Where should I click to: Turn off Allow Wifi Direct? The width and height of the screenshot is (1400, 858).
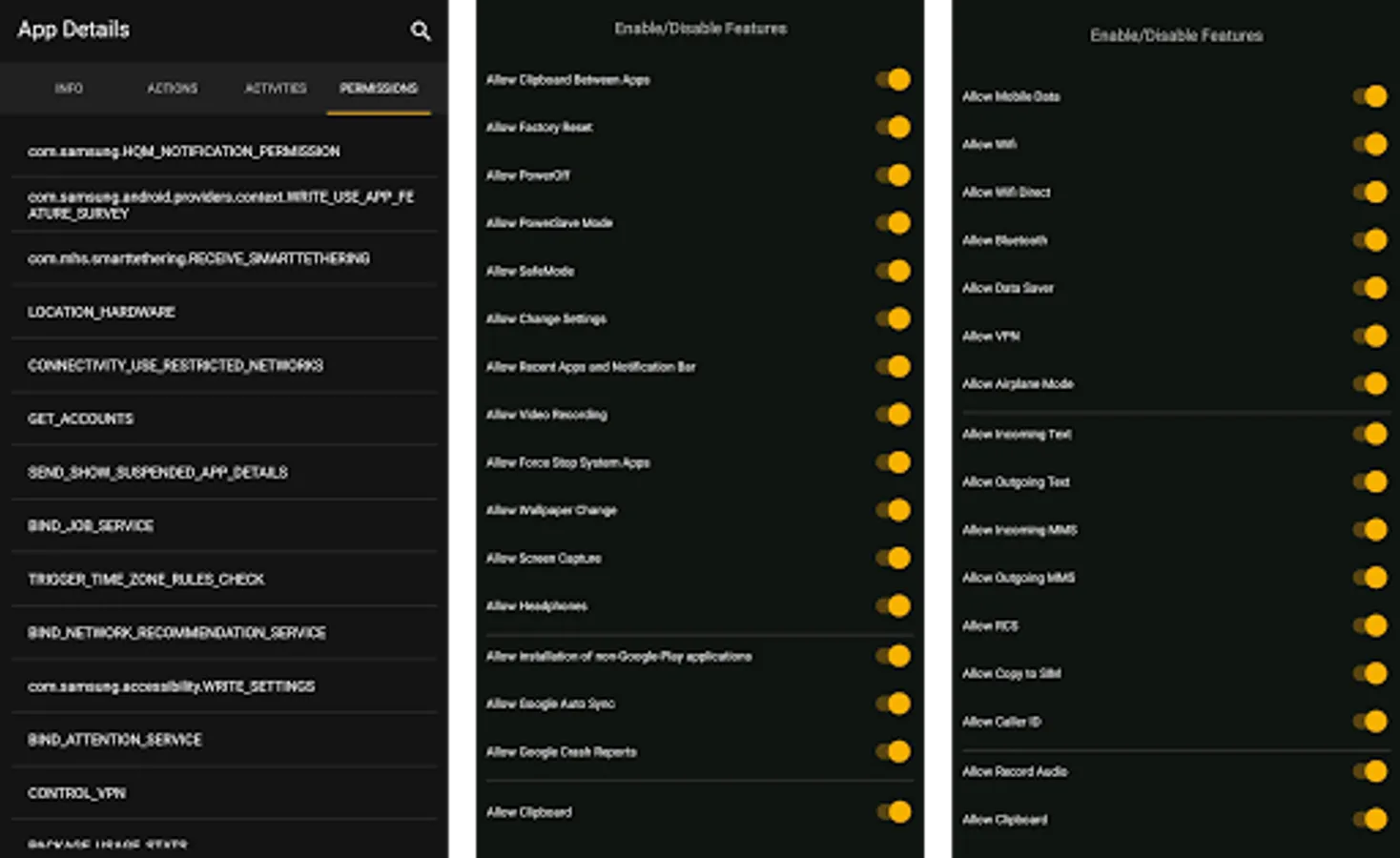(x=1371, y=193)
